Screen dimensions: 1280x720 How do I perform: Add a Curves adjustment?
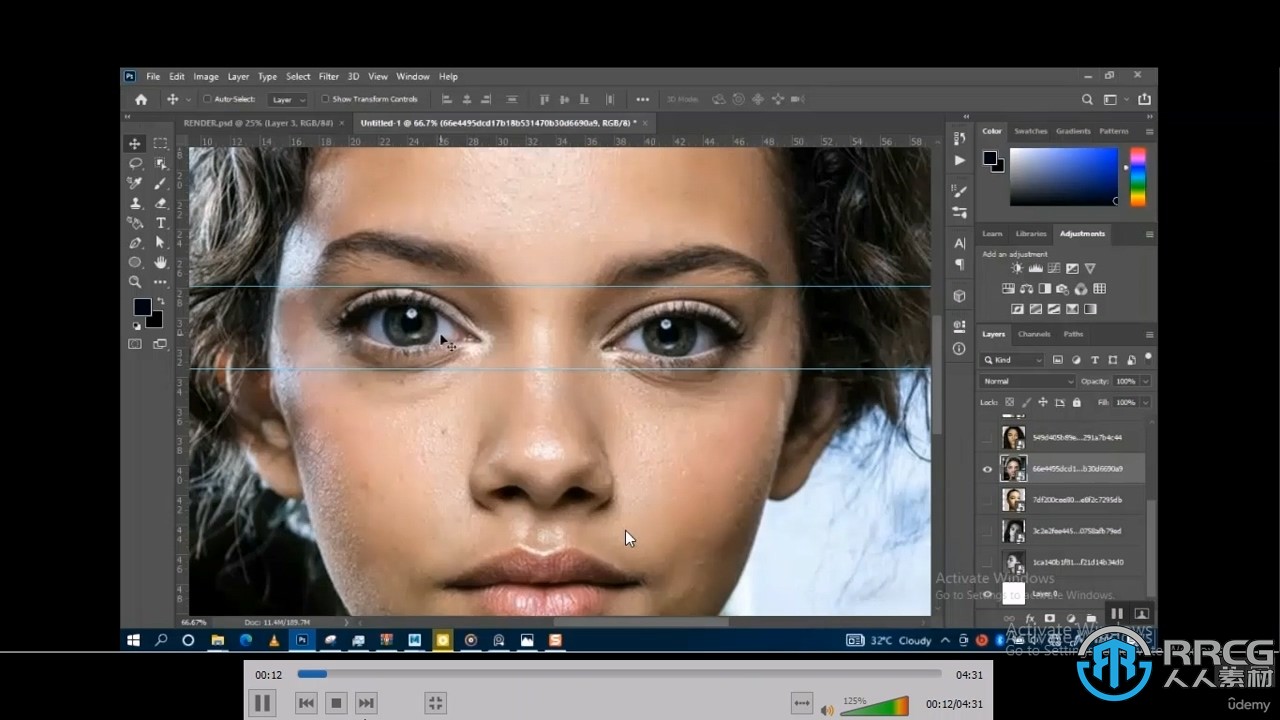coord(1053,269)
